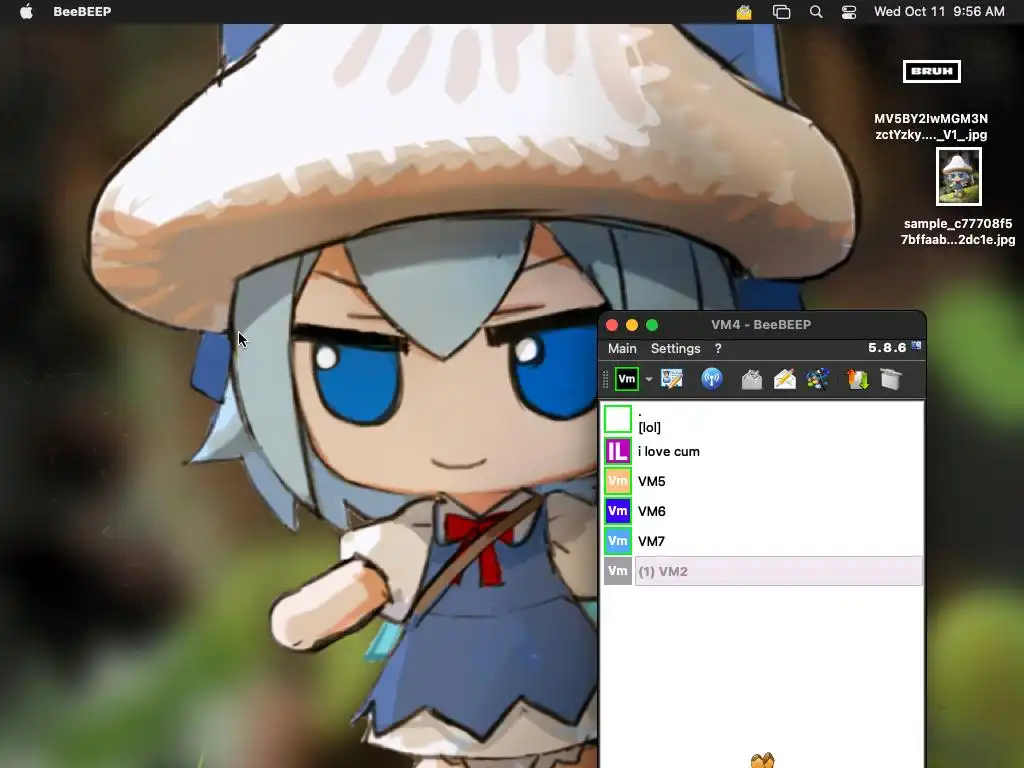Click the MV5BY2IwMGM3N jpg file name
This screenshot has width=1024, height=768.
pos(931,127)
